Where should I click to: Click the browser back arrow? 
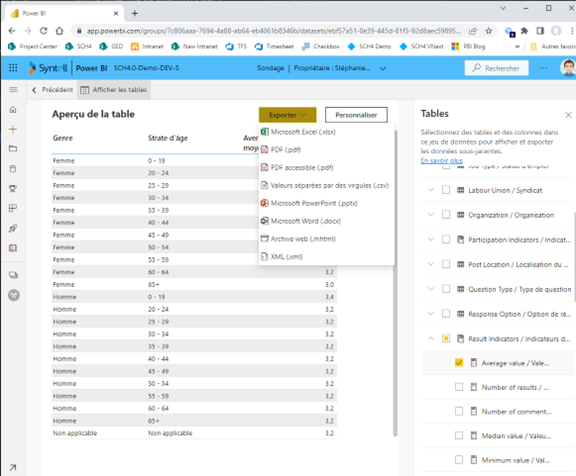(x=12, y=31)
